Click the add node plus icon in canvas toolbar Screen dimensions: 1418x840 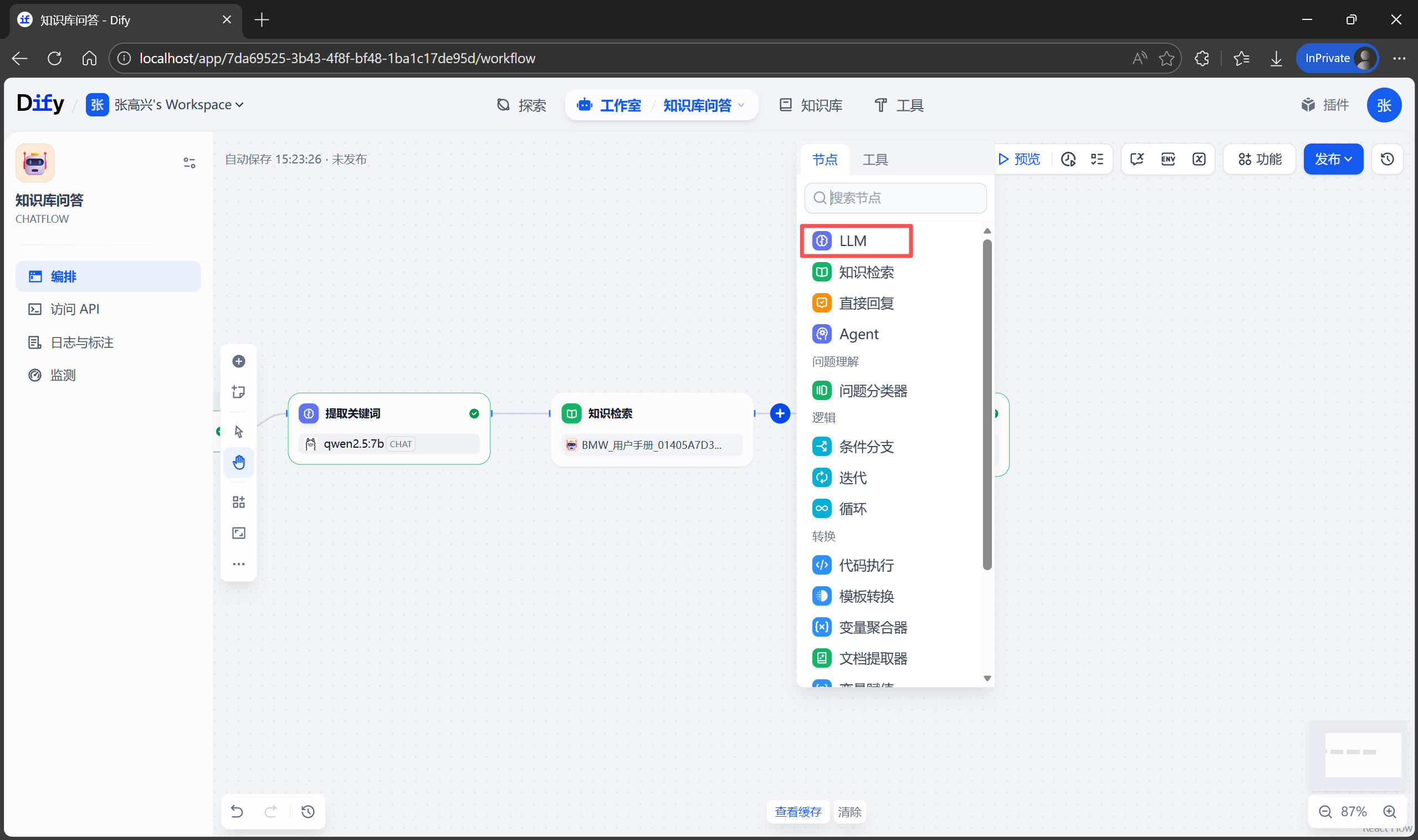pyautogui.click(x=238, y=361)
